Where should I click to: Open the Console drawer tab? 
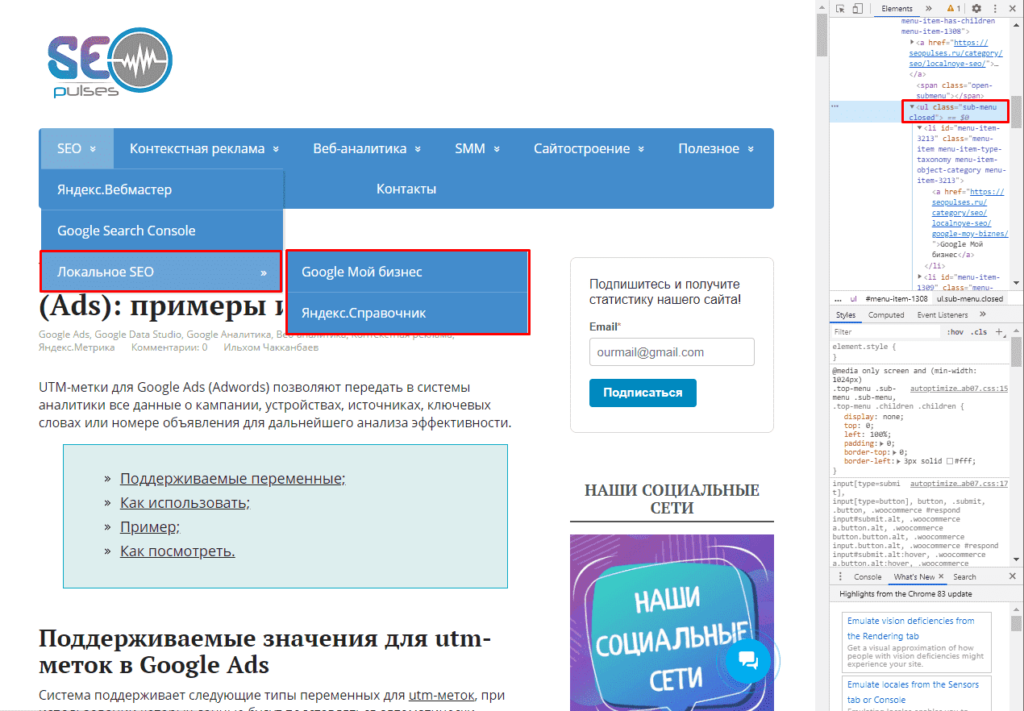[x=867, y=577]
